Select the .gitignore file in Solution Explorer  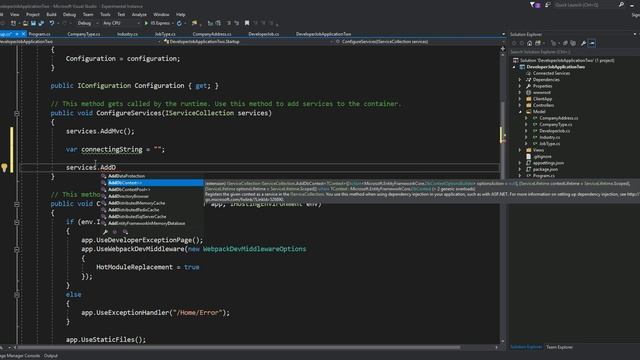coord(542,156)
